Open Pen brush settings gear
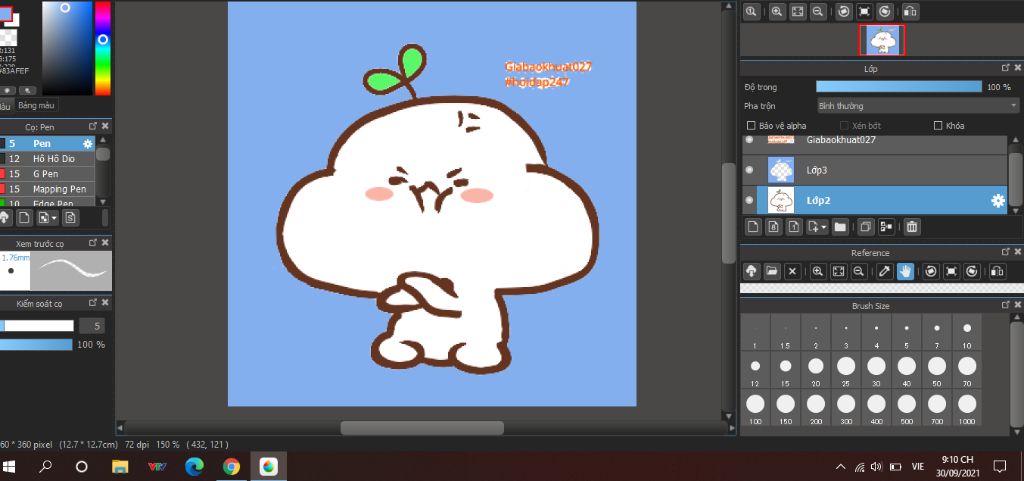1024x481 pixels. 88,144
